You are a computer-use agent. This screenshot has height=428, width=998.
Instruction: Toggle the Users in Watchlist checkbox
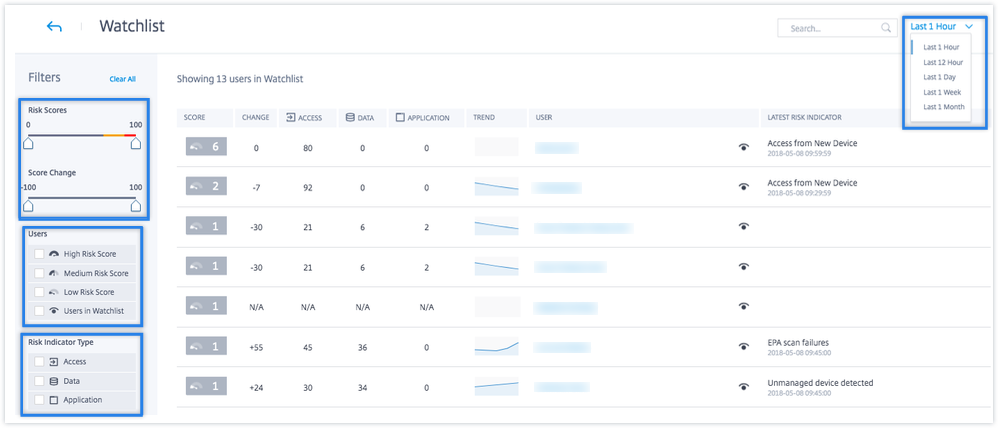coord(39,311)
